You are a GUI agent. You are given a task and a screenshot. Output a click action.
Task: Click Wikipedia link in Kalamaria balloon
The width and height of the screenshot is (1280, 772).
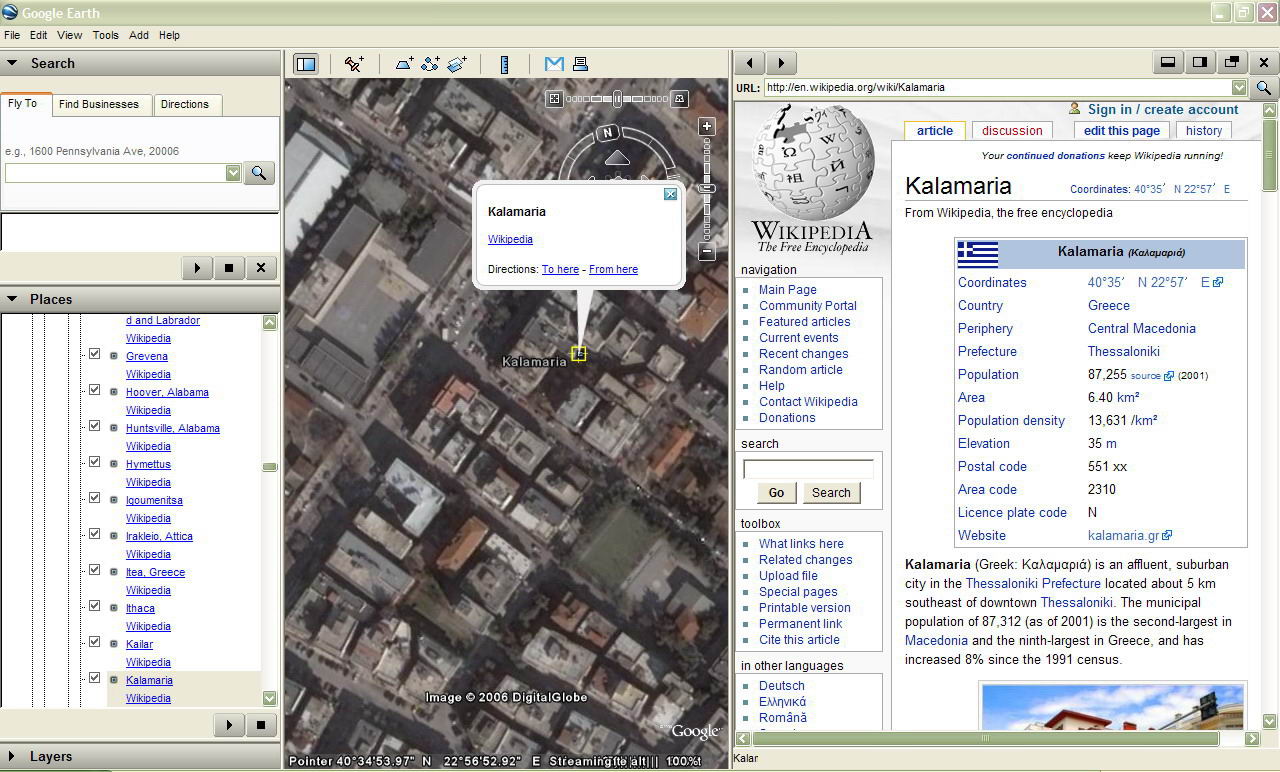(510, 239)
